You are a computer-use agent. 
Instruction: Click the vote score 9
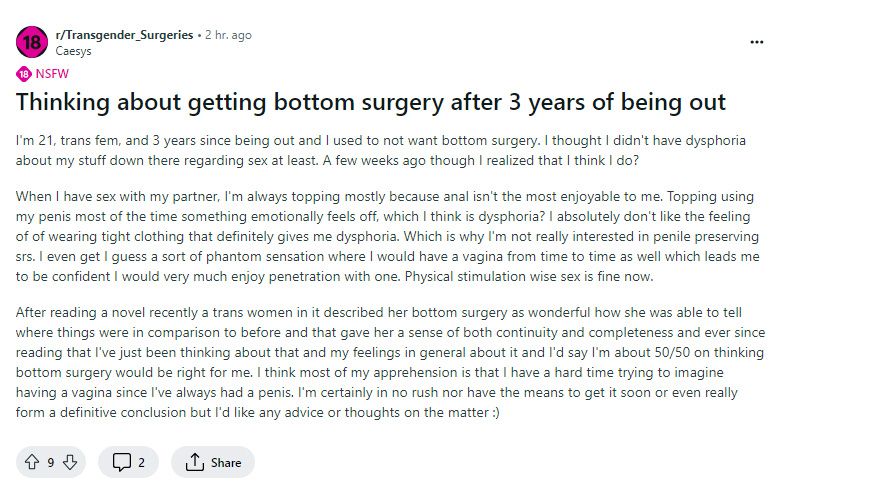tap(51, 462)
